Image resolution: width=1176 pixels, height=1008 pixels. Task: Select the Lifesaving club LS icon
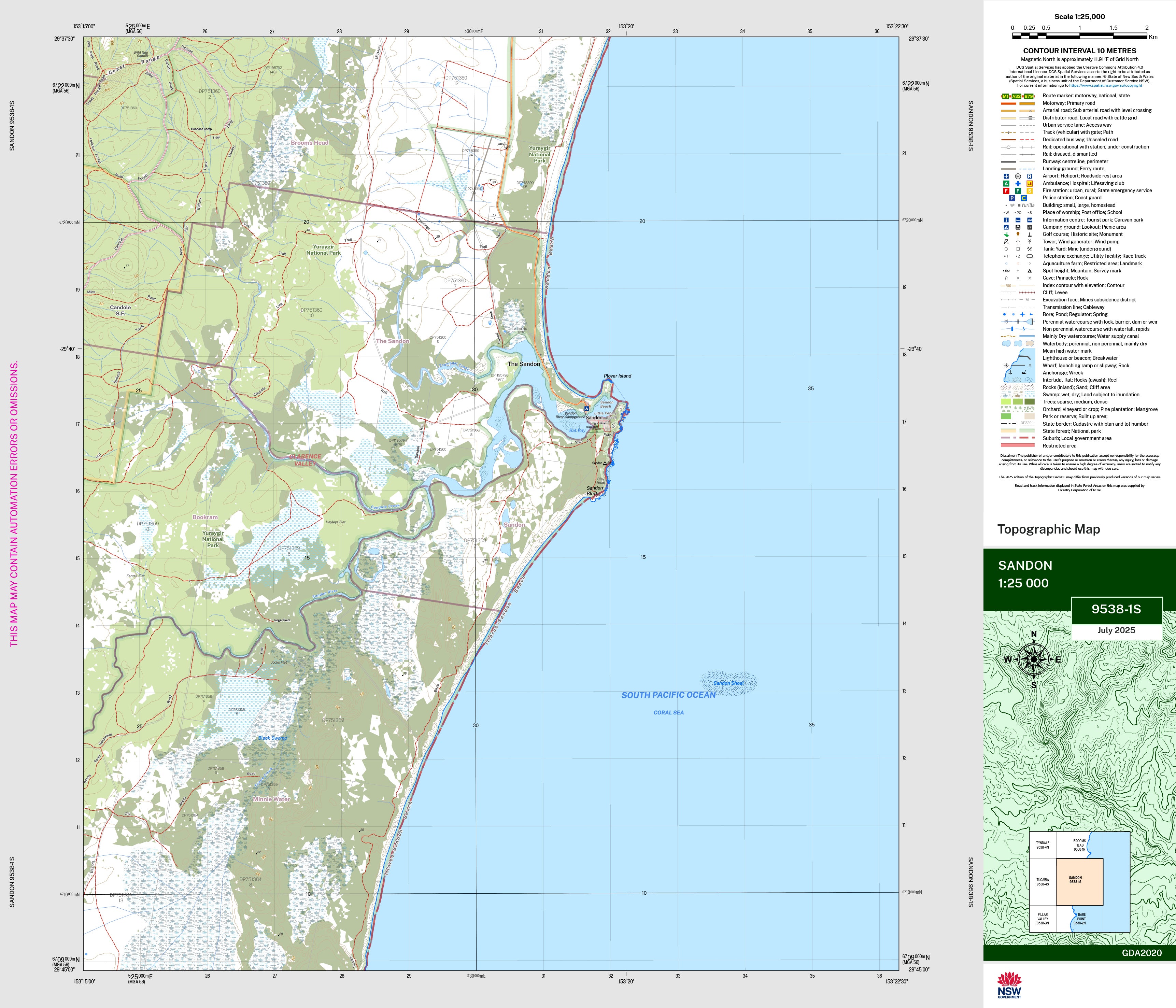(x=1030, y=184)
